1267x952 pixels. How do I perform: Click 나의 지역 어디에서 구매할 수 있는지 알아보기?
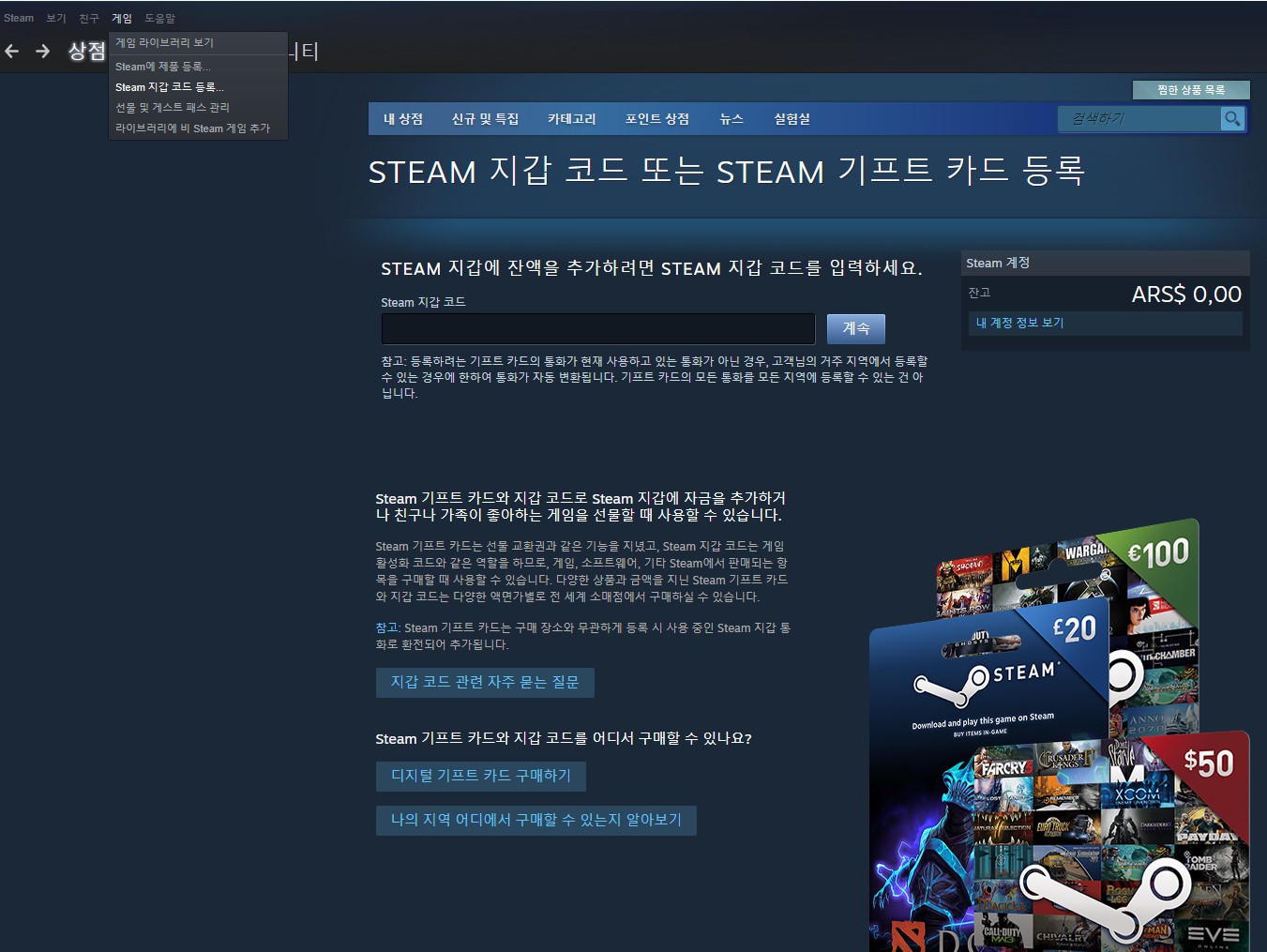(536, 821)
